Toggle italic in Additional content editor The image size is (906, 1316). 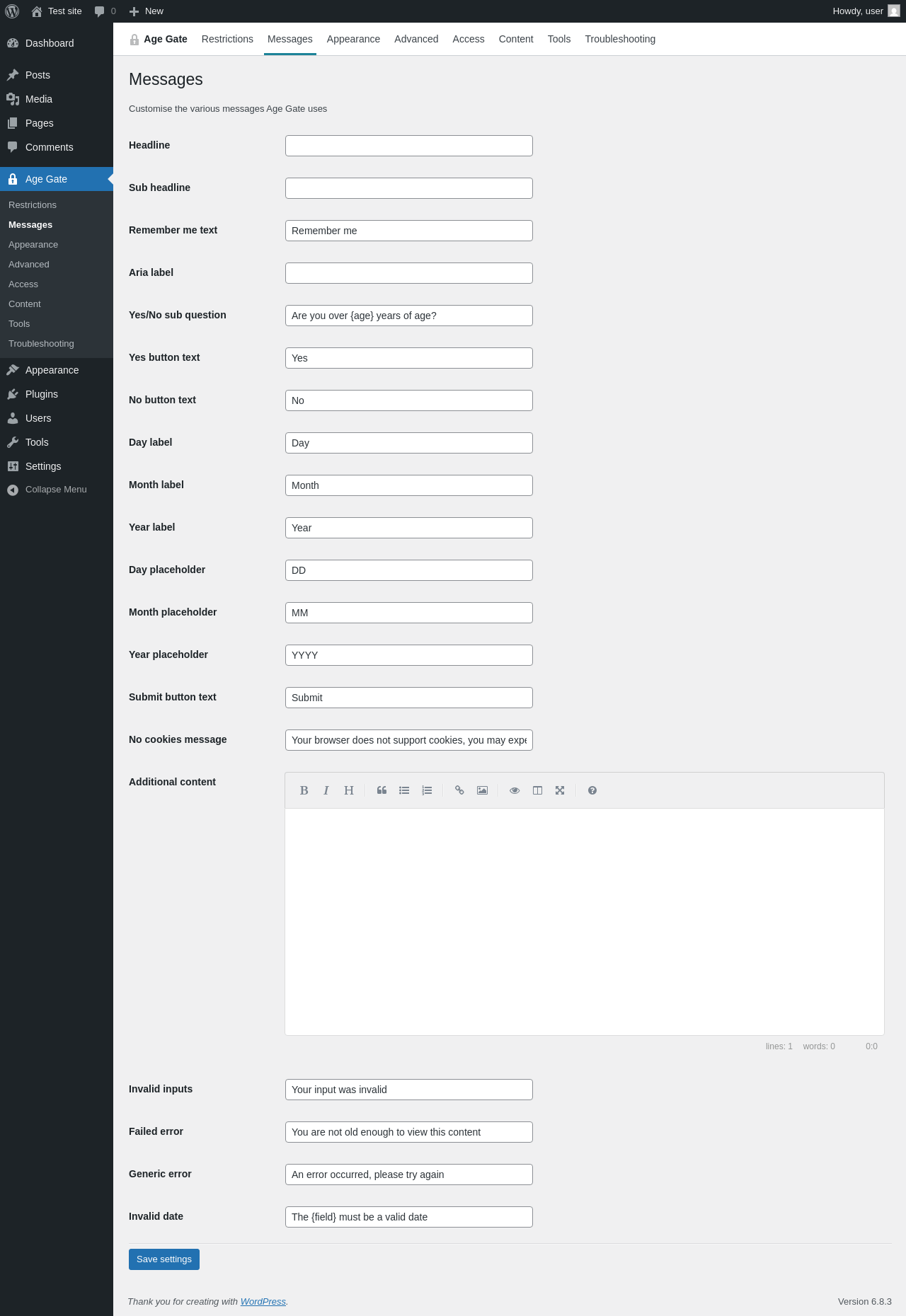pos(326,790)
